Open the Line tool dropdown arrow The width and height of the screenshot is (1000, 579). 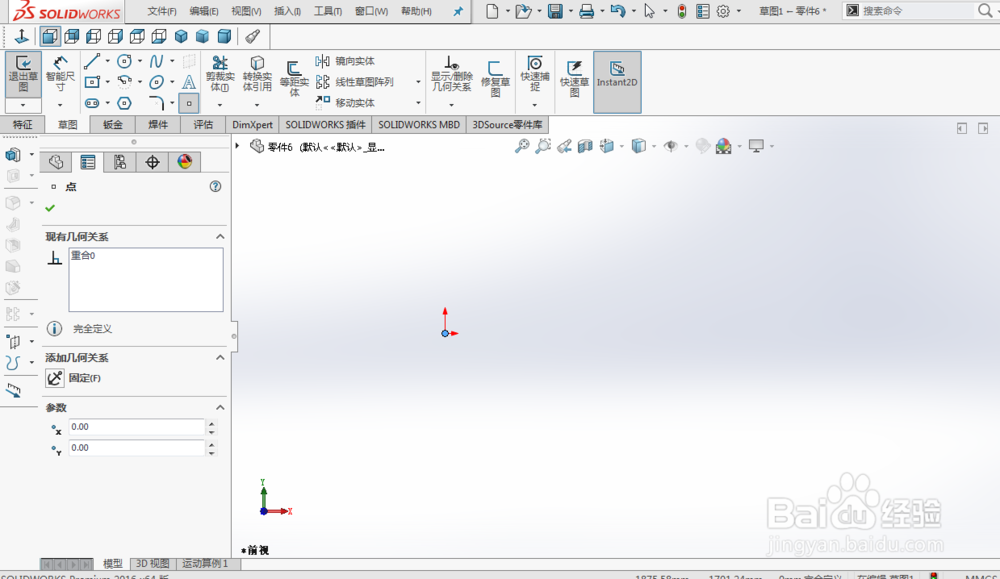[108, 62]
